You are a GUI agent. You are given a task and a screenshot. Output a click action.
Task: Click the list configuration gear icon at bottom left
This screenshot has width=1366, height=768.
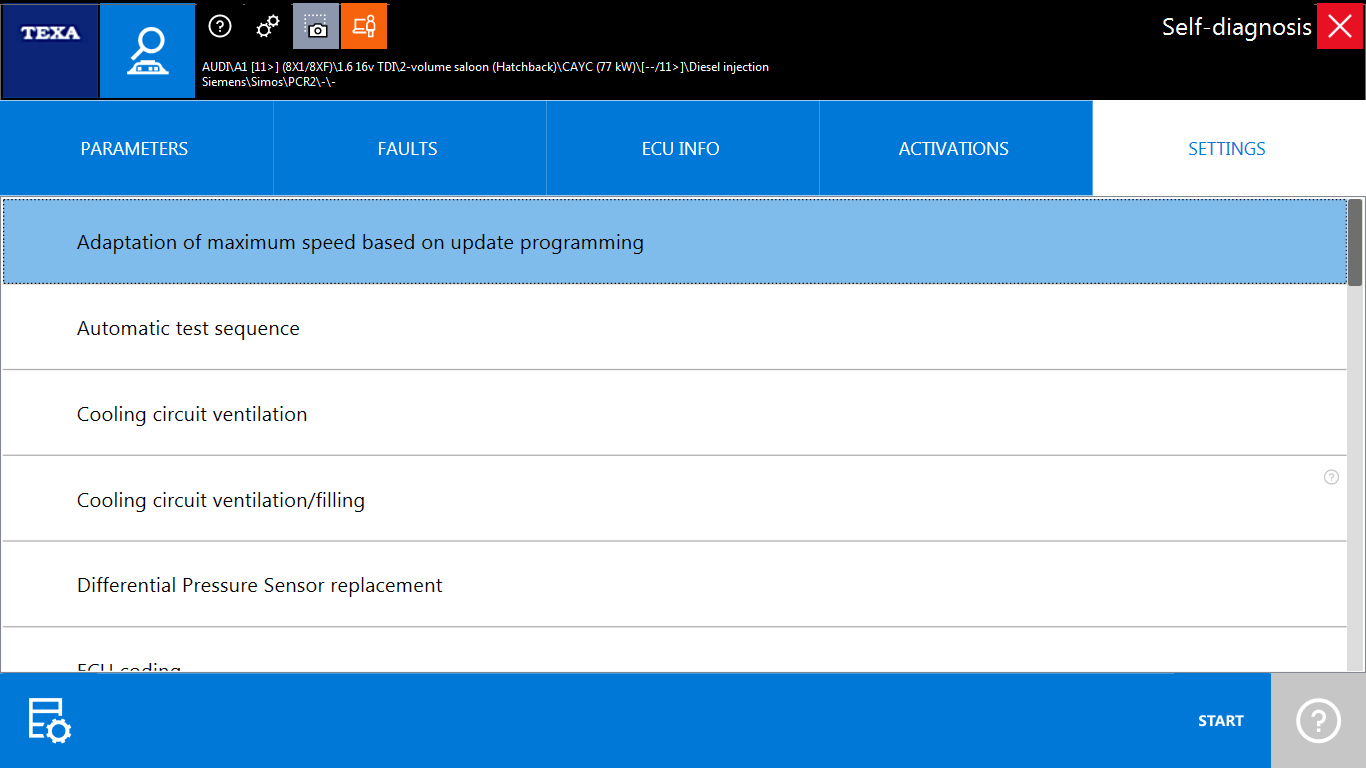coord(49,720)
